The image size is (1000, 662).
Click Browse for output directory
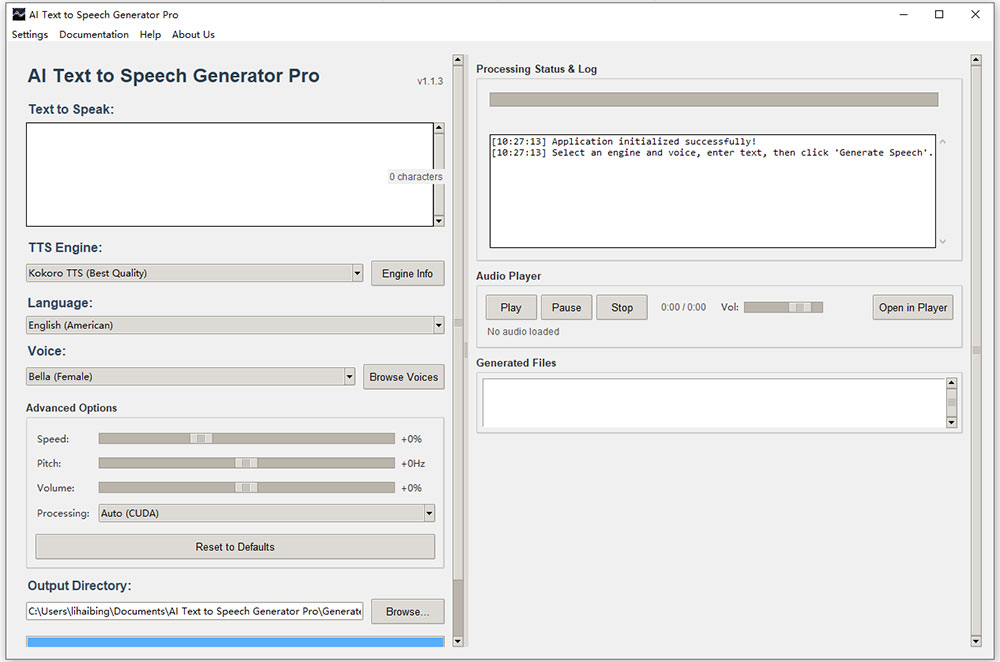(408, 612)
